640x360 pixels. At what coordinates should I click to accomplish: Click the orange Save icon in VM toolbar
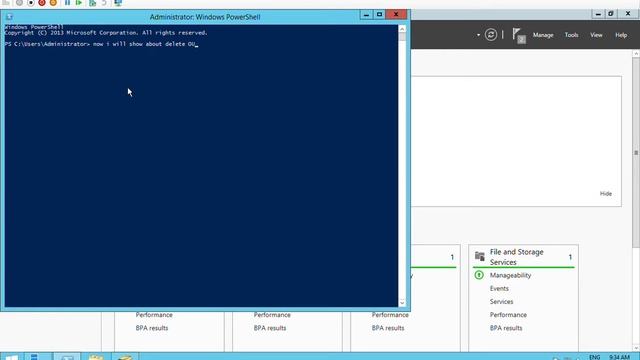(x=53, y=3)
